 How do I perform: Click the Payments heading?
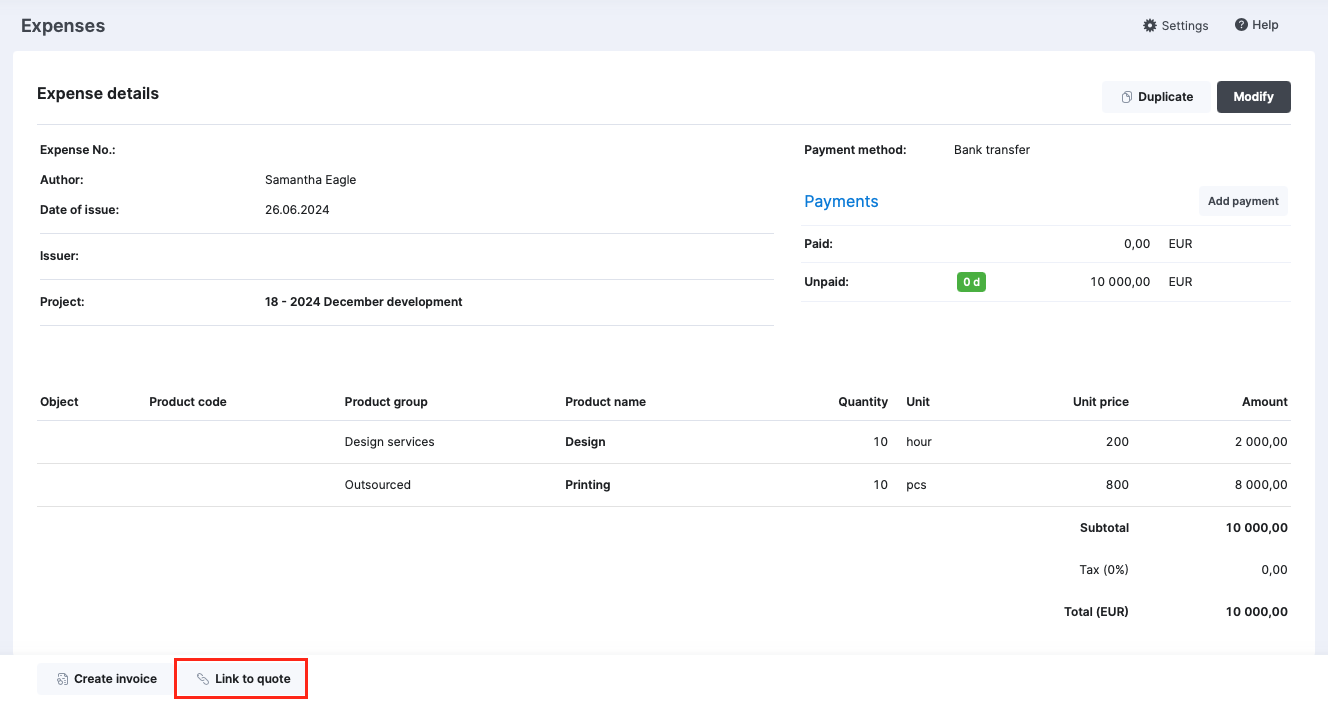pos(841,201)
